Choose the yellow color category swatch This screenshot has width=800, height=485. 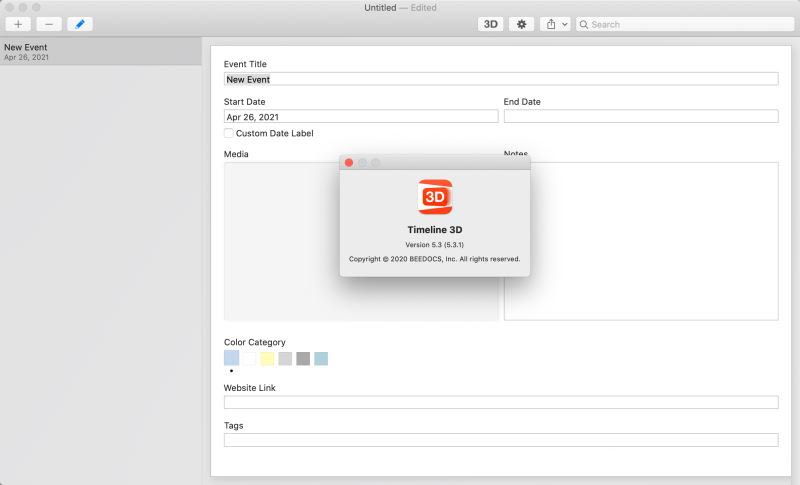(267, 359)
